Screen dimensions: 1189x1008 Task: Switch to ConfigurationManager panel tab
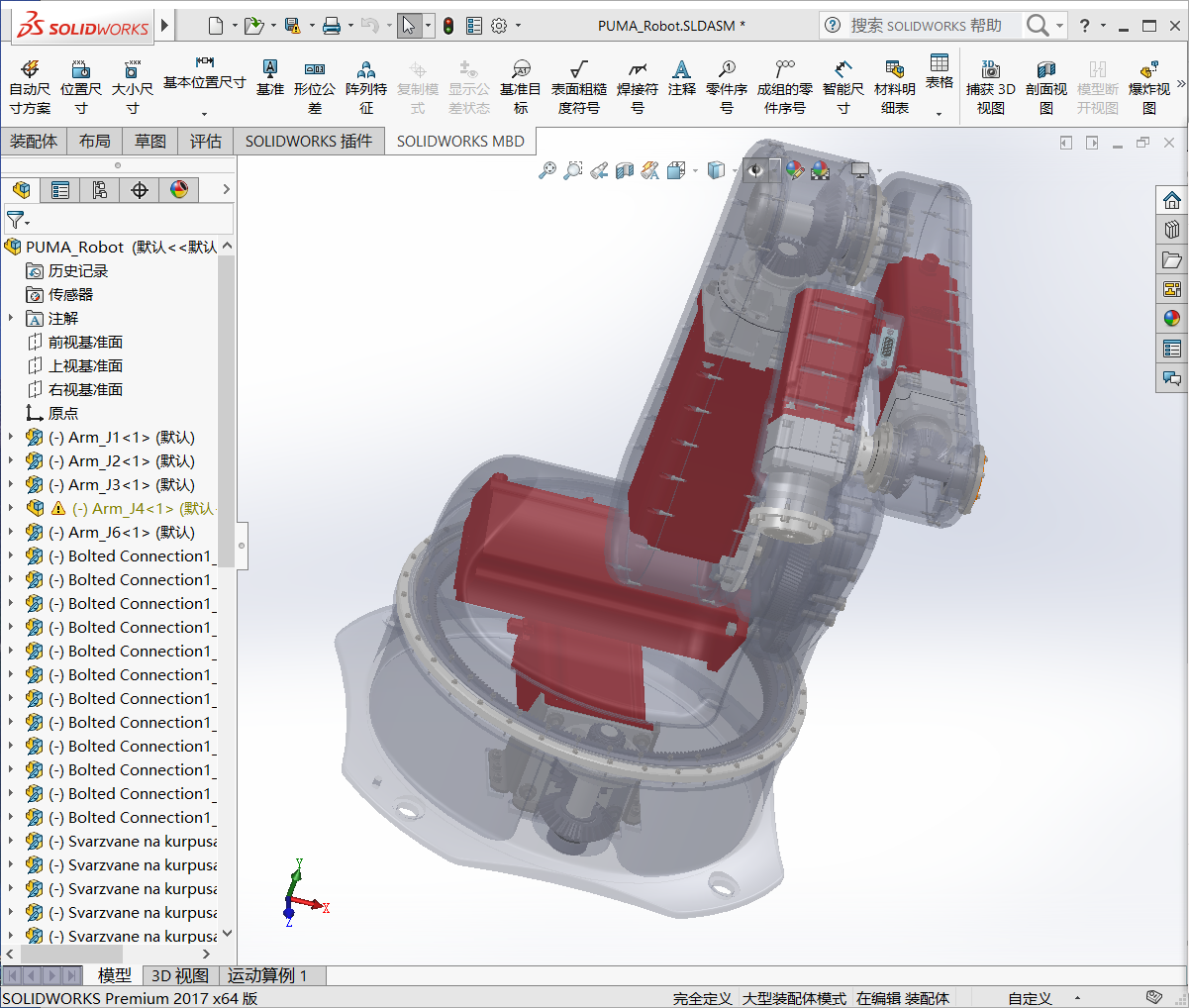pos(100,189)
